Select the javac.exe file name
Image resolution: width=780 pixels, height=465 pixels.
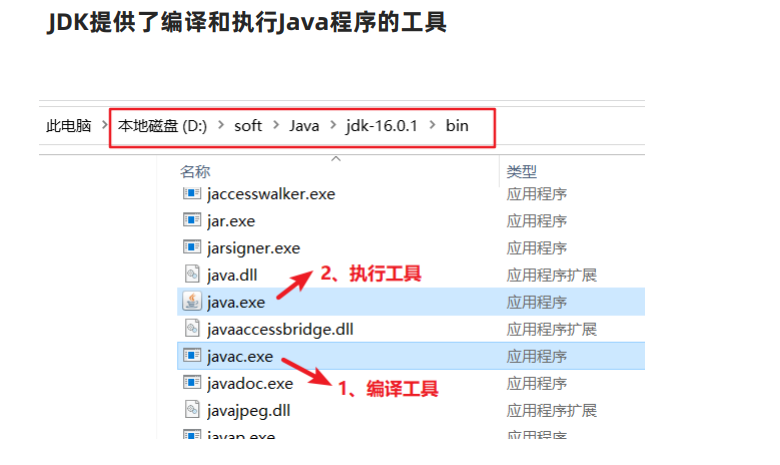click(240, 357)
